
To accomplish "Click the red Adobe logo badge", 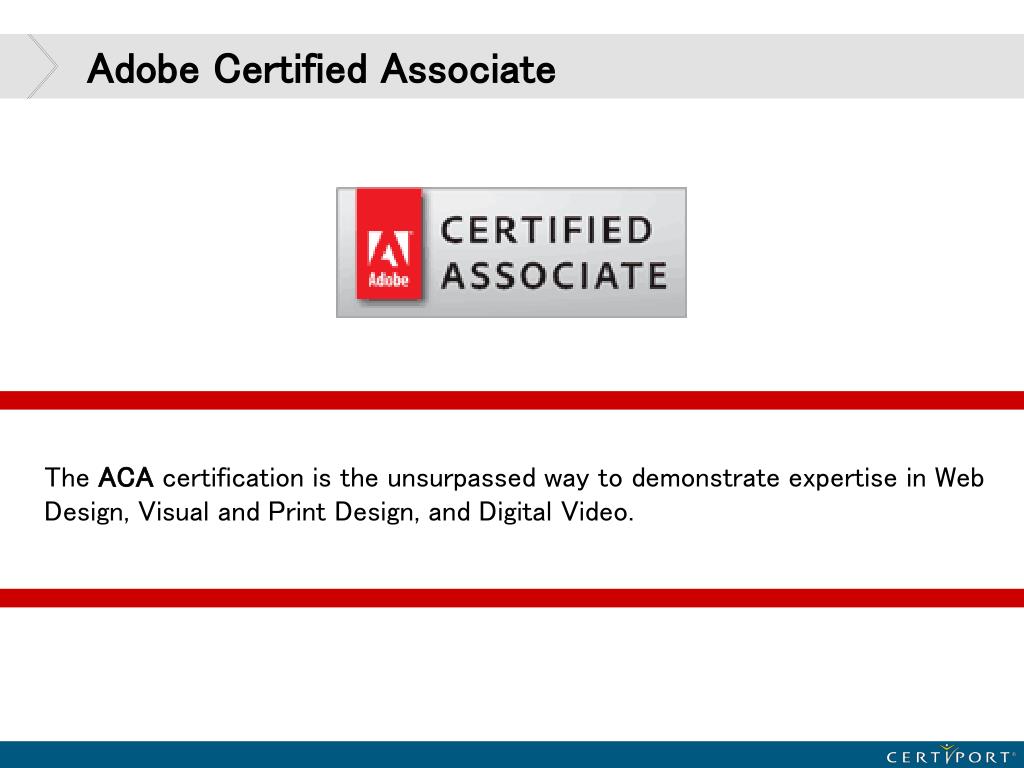I will pyautogui.click(x=389, y=244).
